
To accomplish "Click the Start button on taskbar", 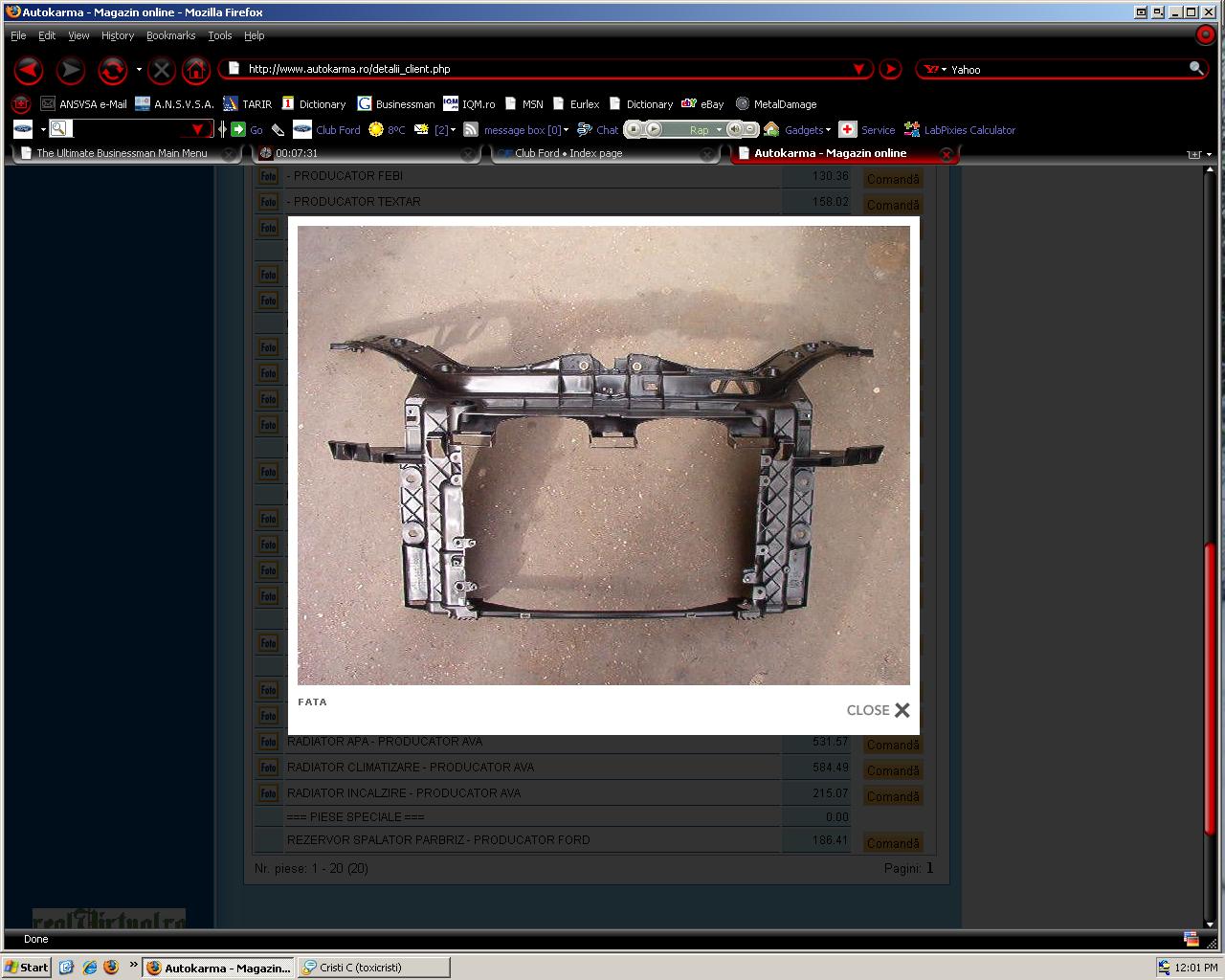I will [x=27, y=968].
